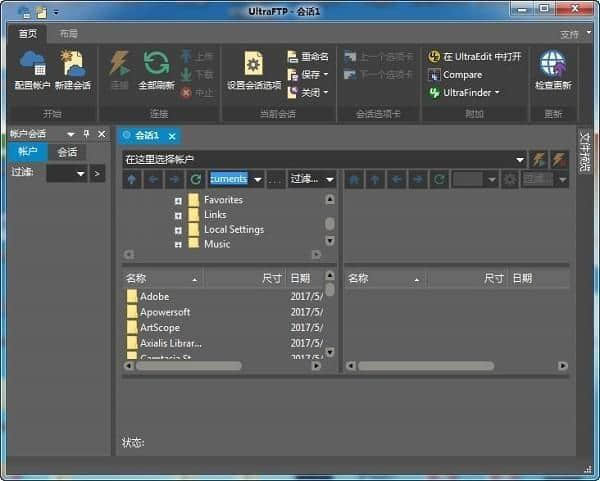The width and height of the screenshot is (600, 481).
Task: Click the 全部刷新 refresh all icon
Action: (156, 64)
